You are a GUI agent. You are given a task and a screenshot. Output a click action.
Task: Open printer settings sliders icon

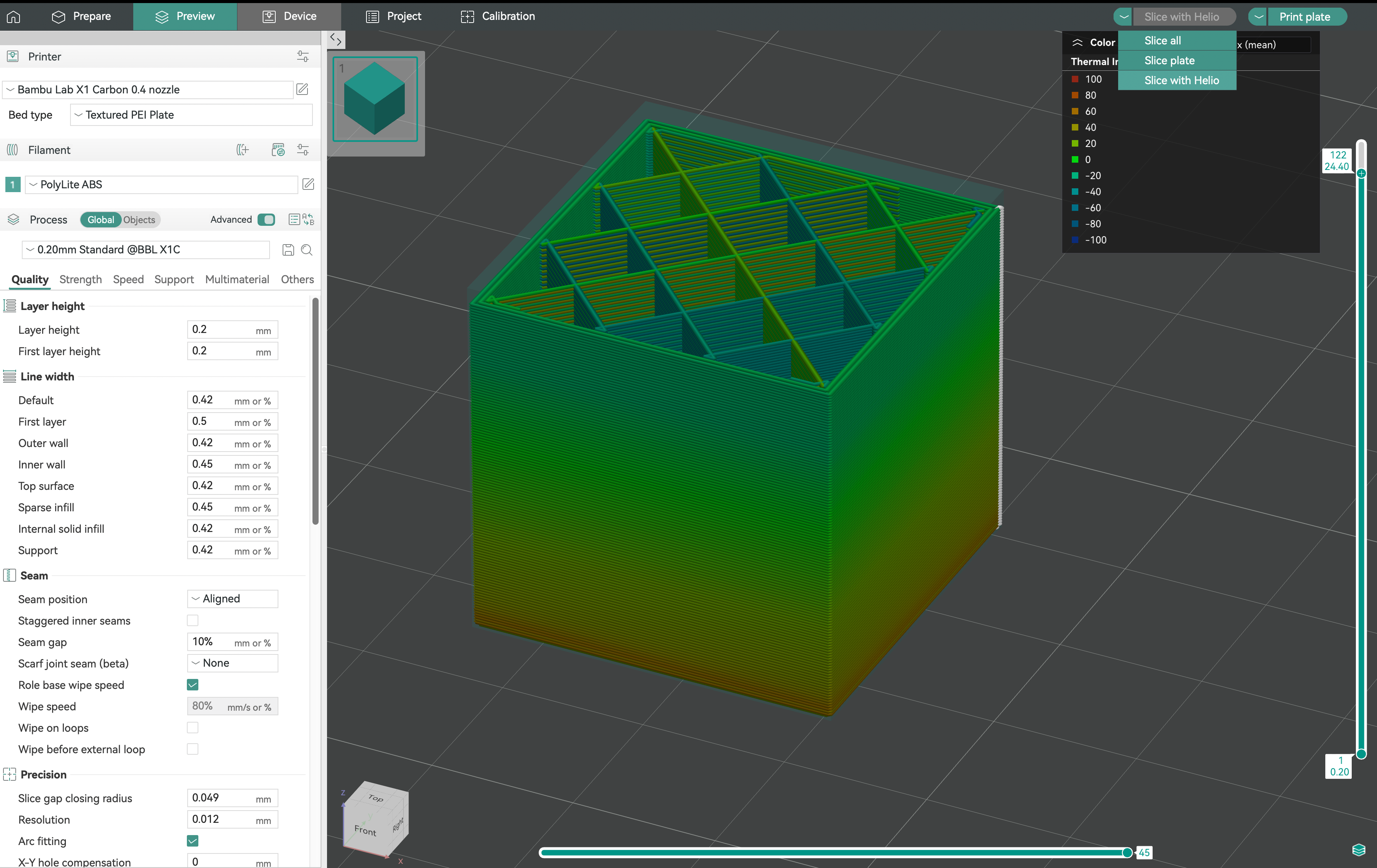303,56
